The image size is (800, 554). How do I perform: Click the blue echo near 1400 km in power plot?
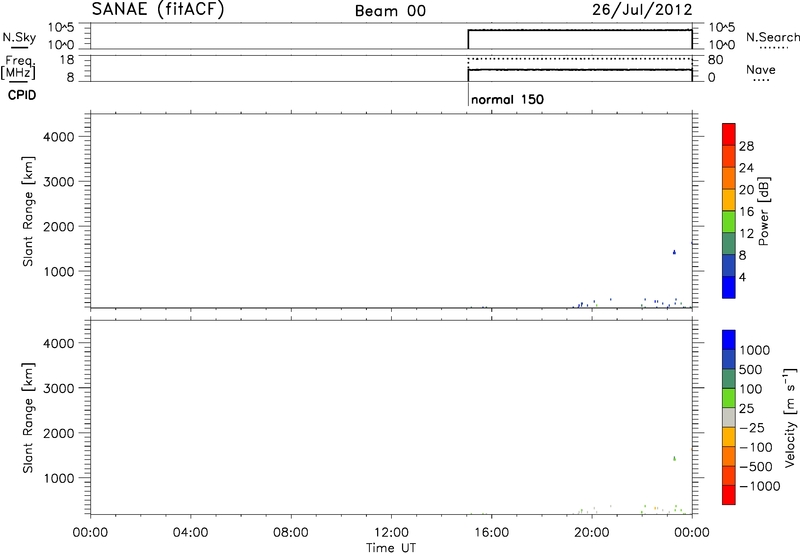[x=674, y=252]
